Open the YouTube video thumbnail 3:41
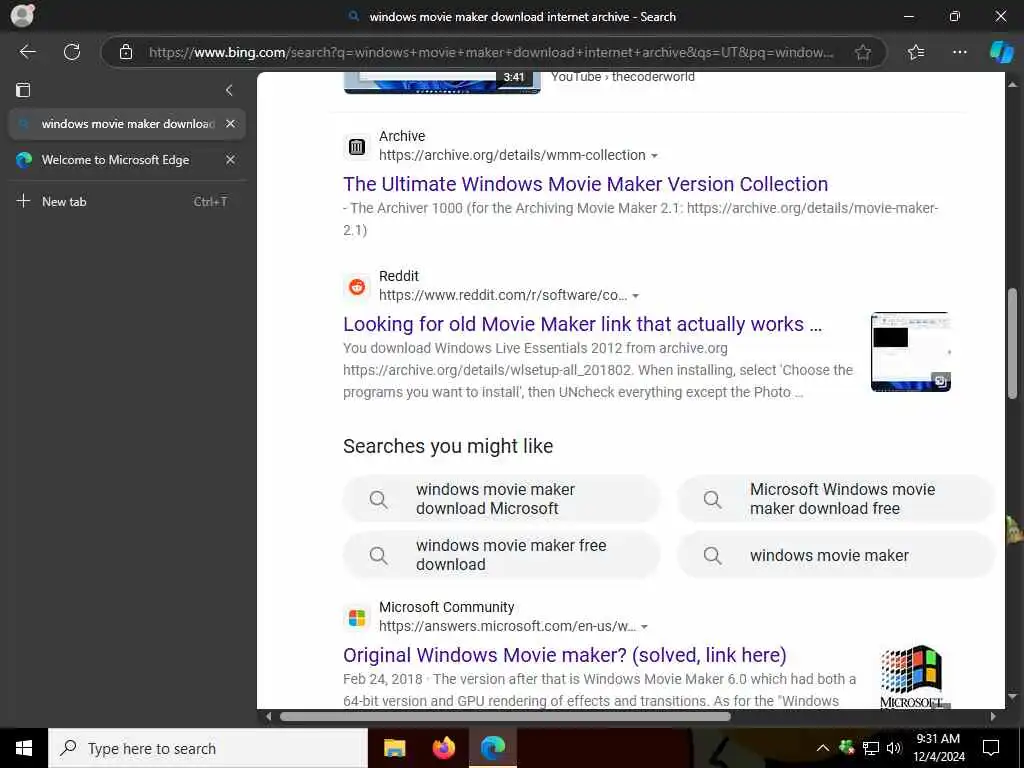The height and width of the screenshot is (768, 1024). pos(442,83)
